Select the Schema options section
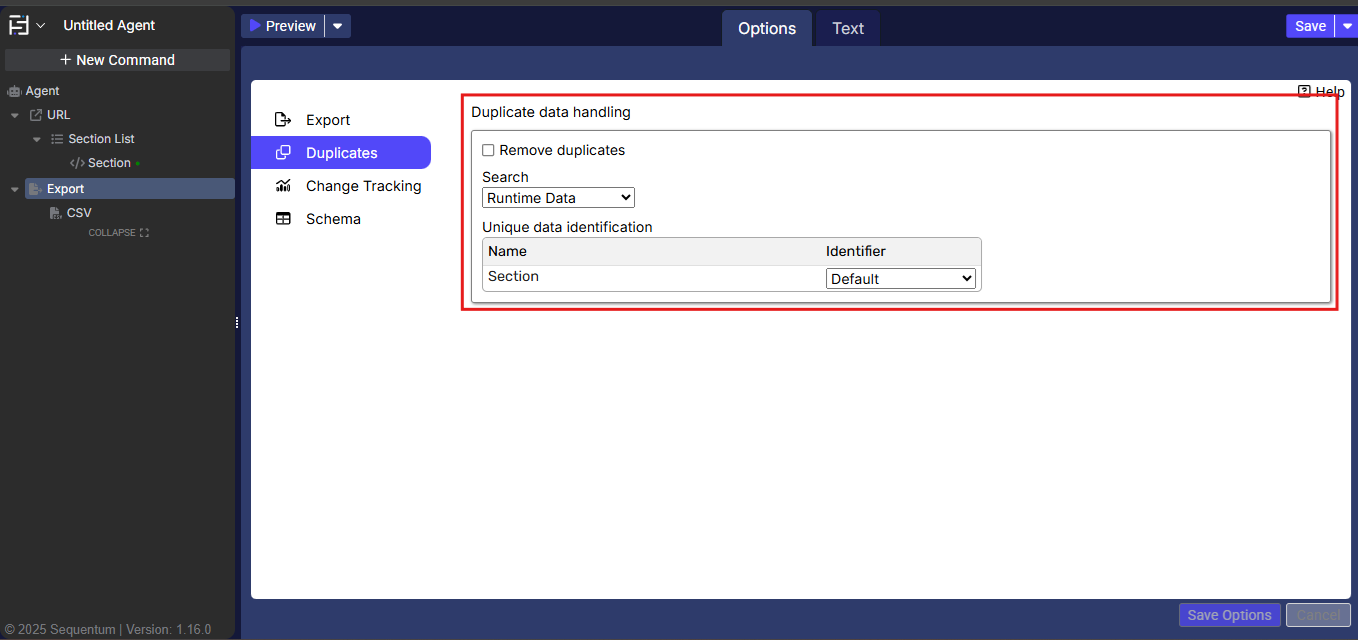This screenshot has width=1358, height=640. (333, 219)
